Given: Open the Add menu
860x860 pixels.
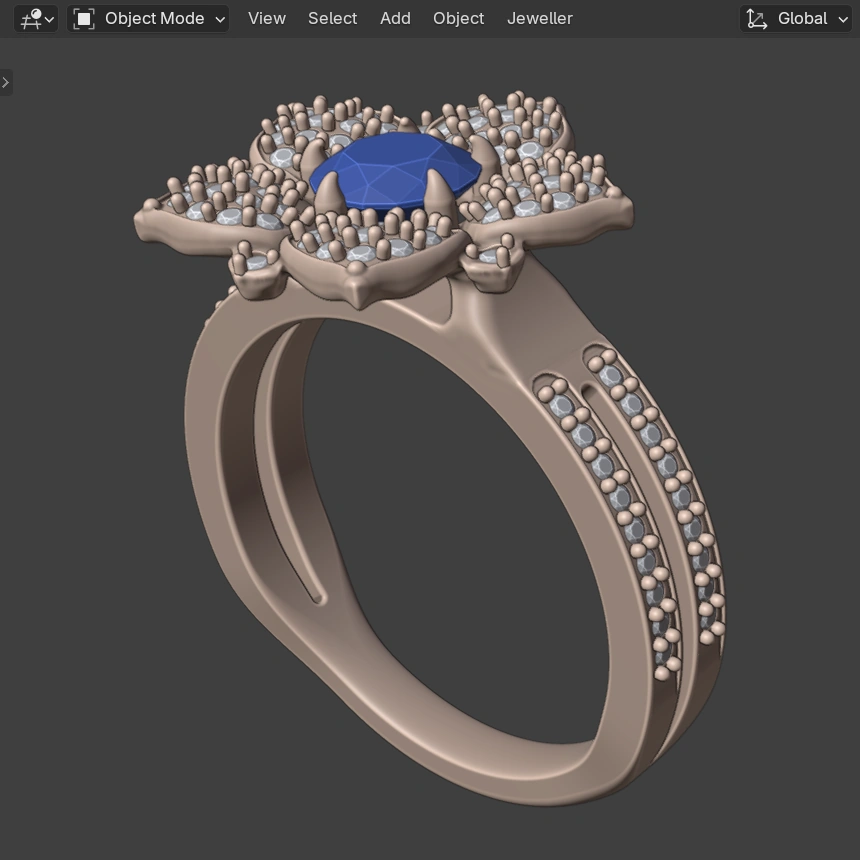Looking at the screenshot, I should pyautogui.click(x=395, y=19).
